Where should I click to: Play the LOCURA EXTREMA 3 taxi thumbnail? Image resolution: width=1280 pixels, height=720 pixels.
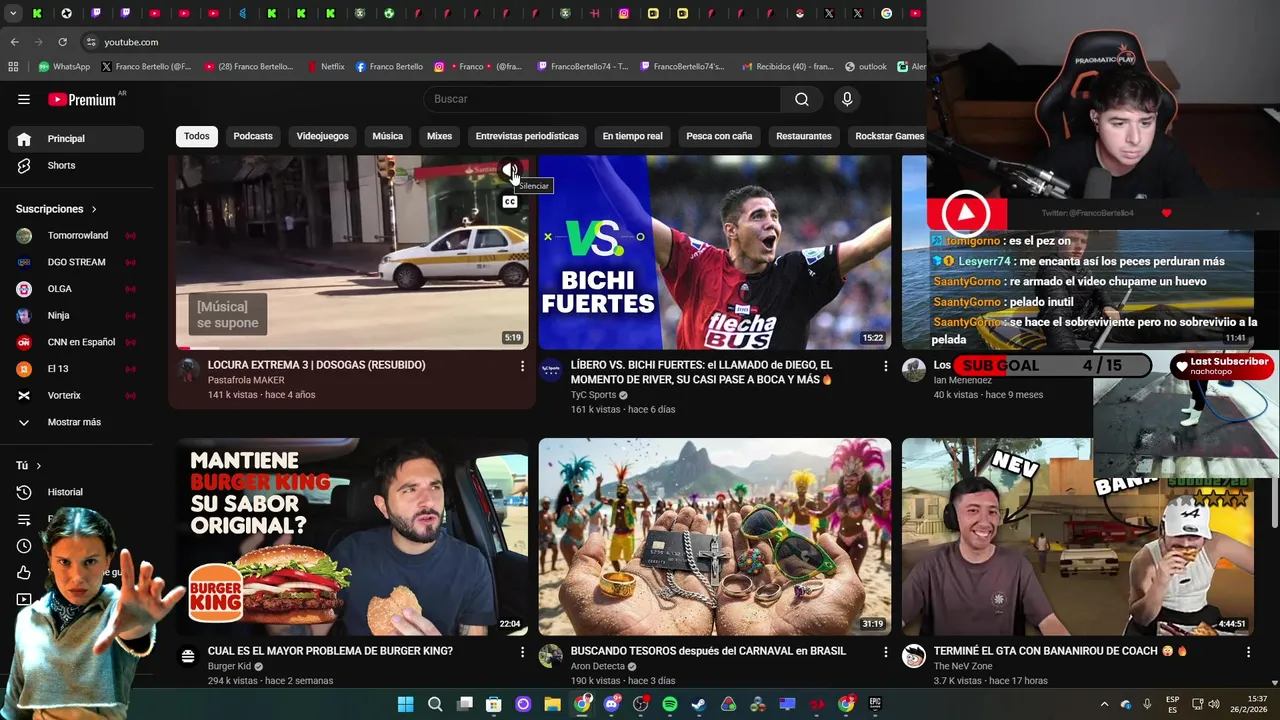[352, 252]
